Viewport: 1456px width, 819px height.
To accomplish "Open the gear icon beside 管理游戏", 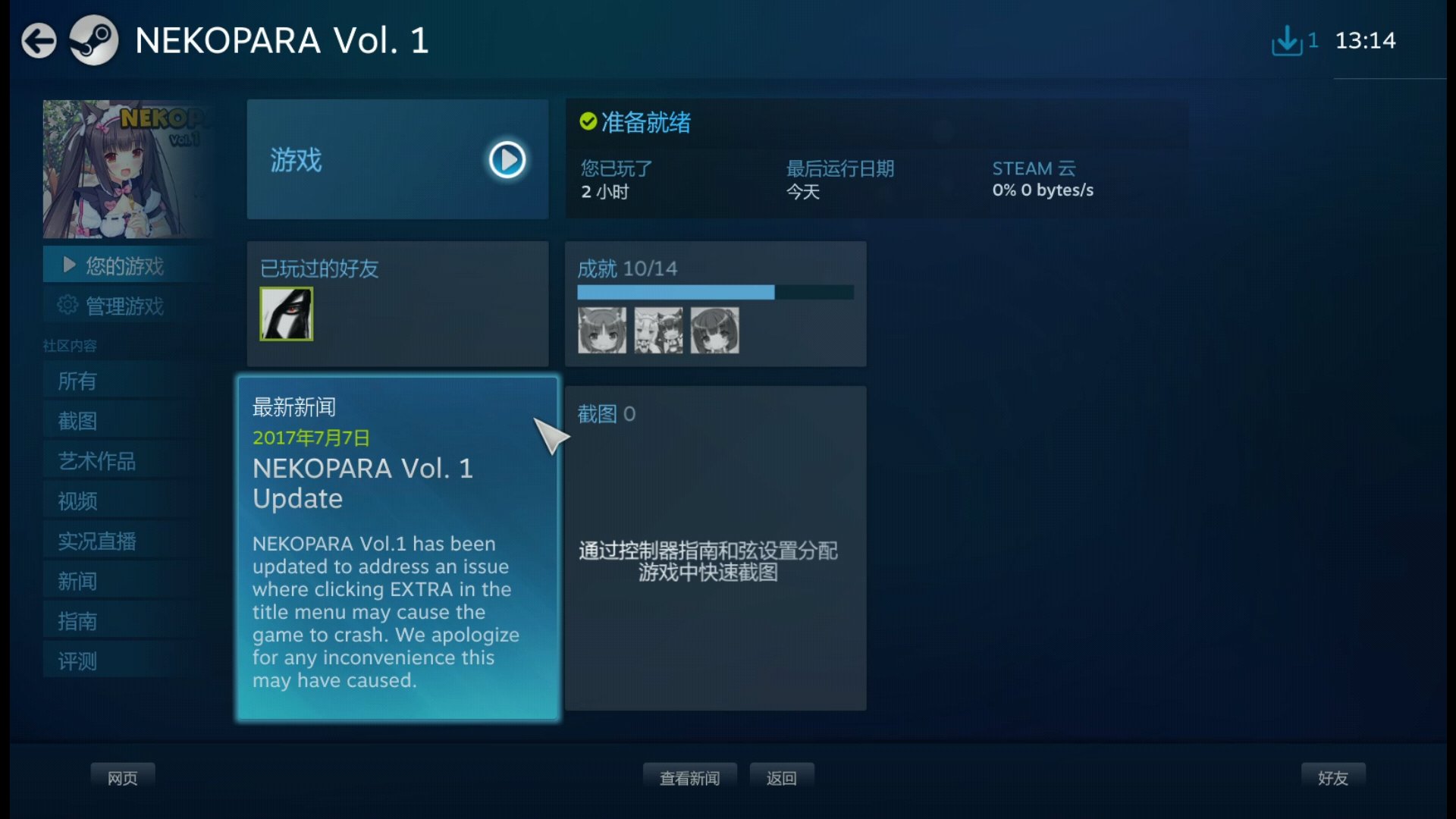I will click(x=67, y=305).
